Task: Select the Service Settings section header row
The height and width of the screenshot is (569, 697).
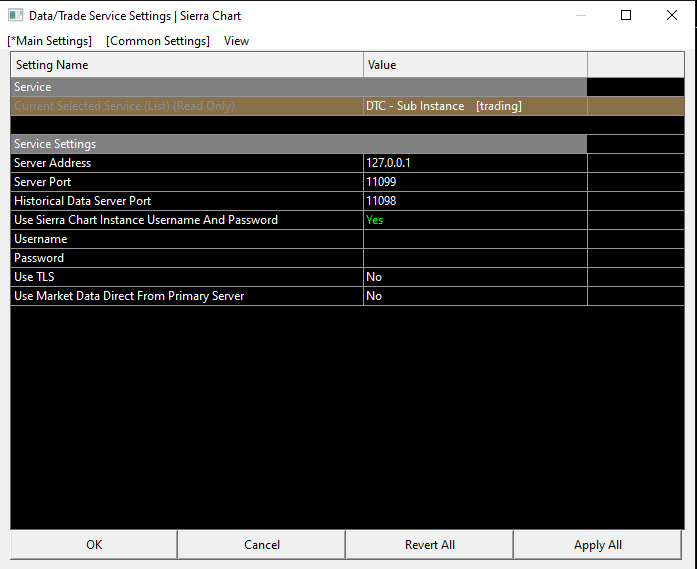Action: point(299,144)
